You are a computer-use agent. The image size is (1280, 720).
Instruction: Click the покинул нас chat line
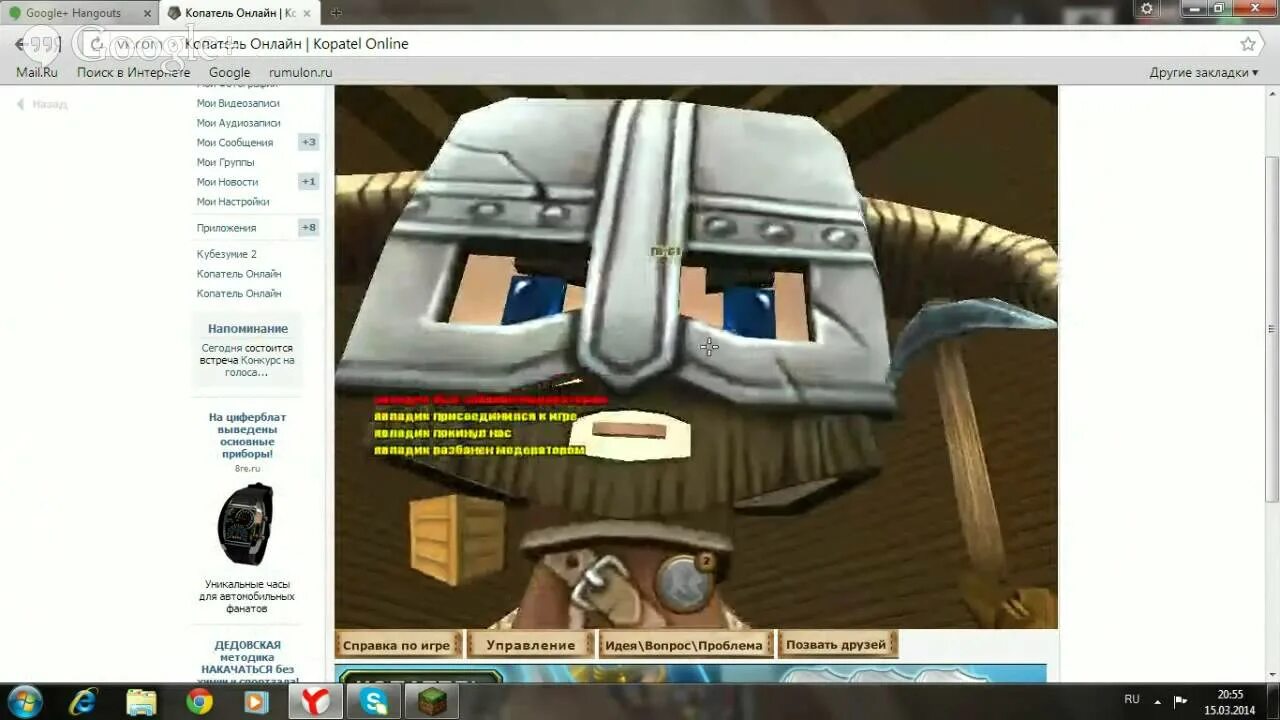coord(443,433)
